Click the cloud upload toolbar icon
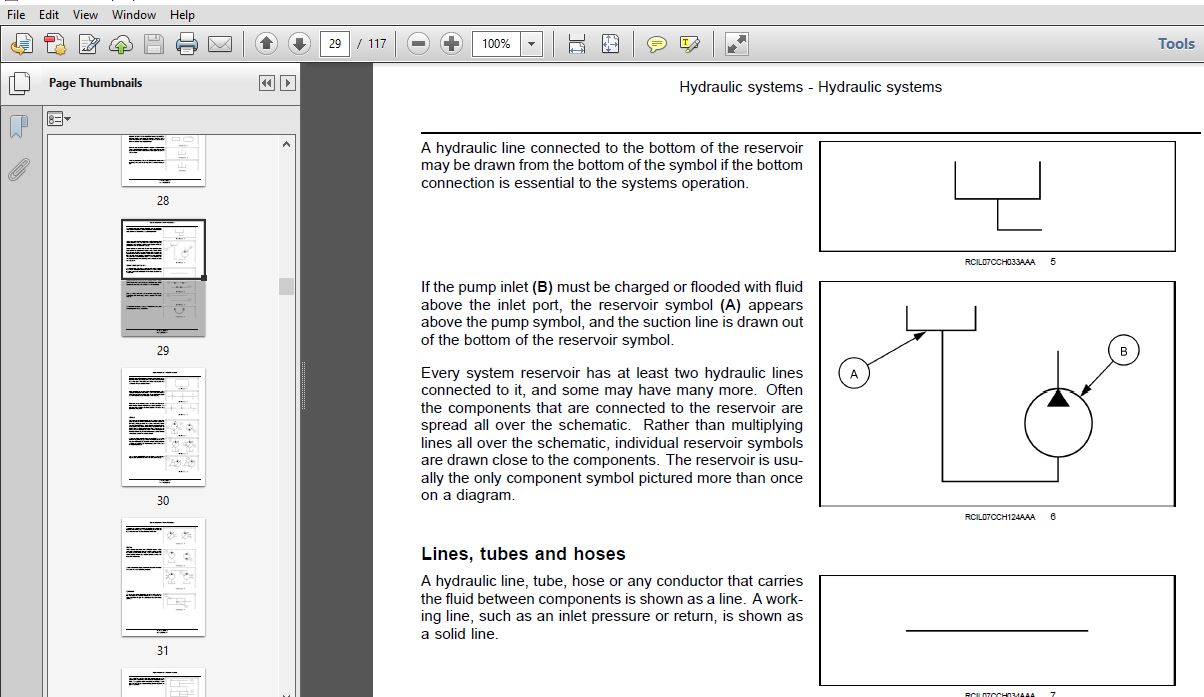1204x697 pixels. click(x=121, y=44)
